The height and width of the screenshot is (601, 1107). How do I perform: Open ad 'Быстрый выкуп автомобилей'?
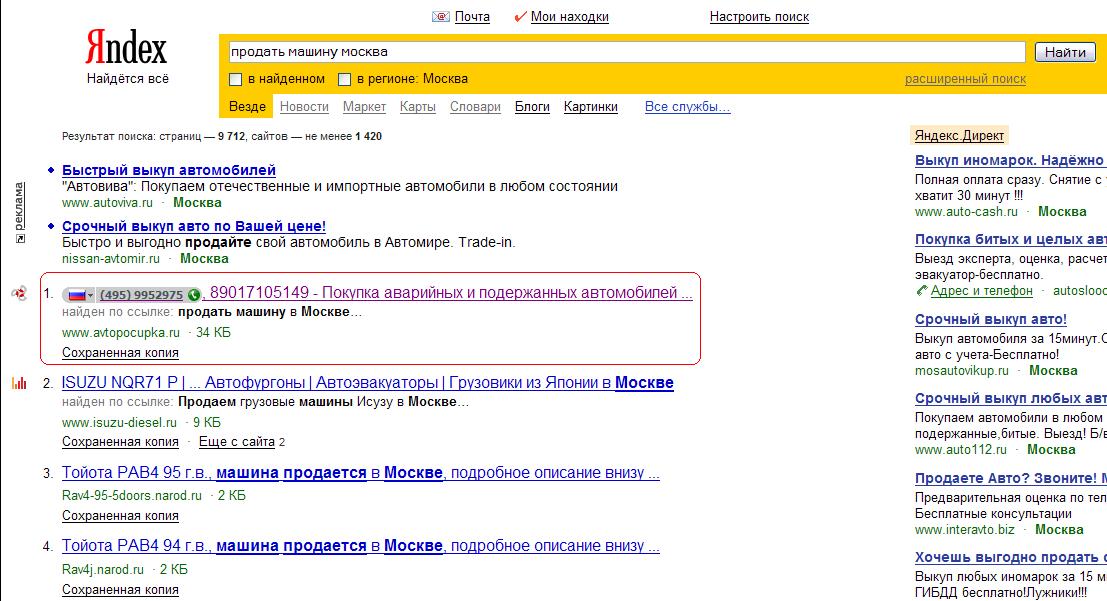pos(169,170)
